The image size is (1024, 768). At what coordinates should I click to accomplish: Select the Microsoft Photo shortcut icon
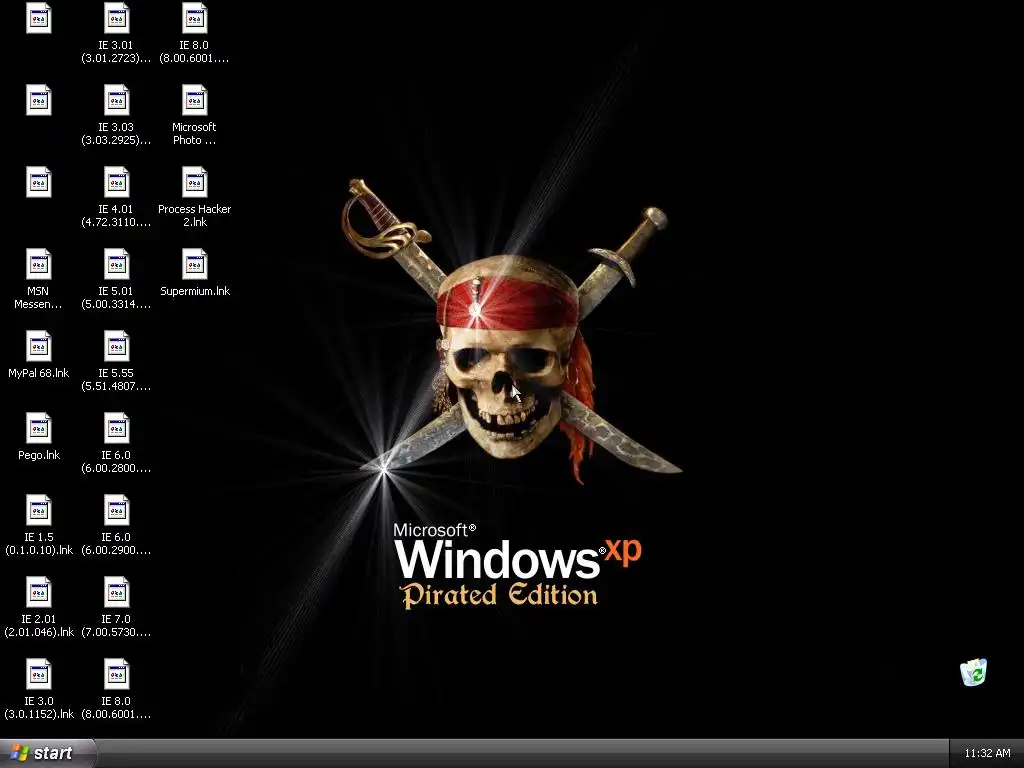(195, 101)
